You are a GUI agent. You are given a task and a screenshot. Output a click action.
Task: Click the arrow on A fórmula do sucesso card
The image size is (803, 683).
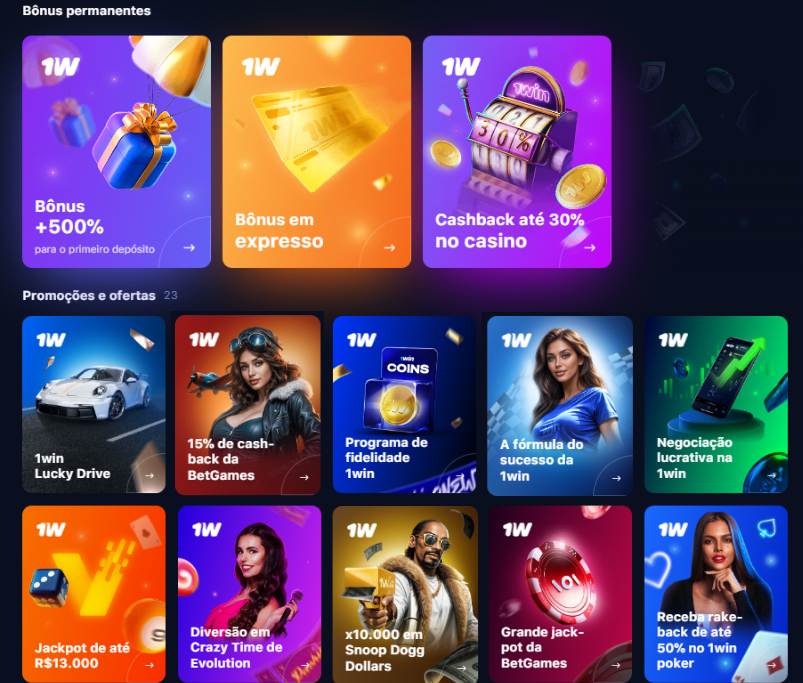click(x=617, y=478)
